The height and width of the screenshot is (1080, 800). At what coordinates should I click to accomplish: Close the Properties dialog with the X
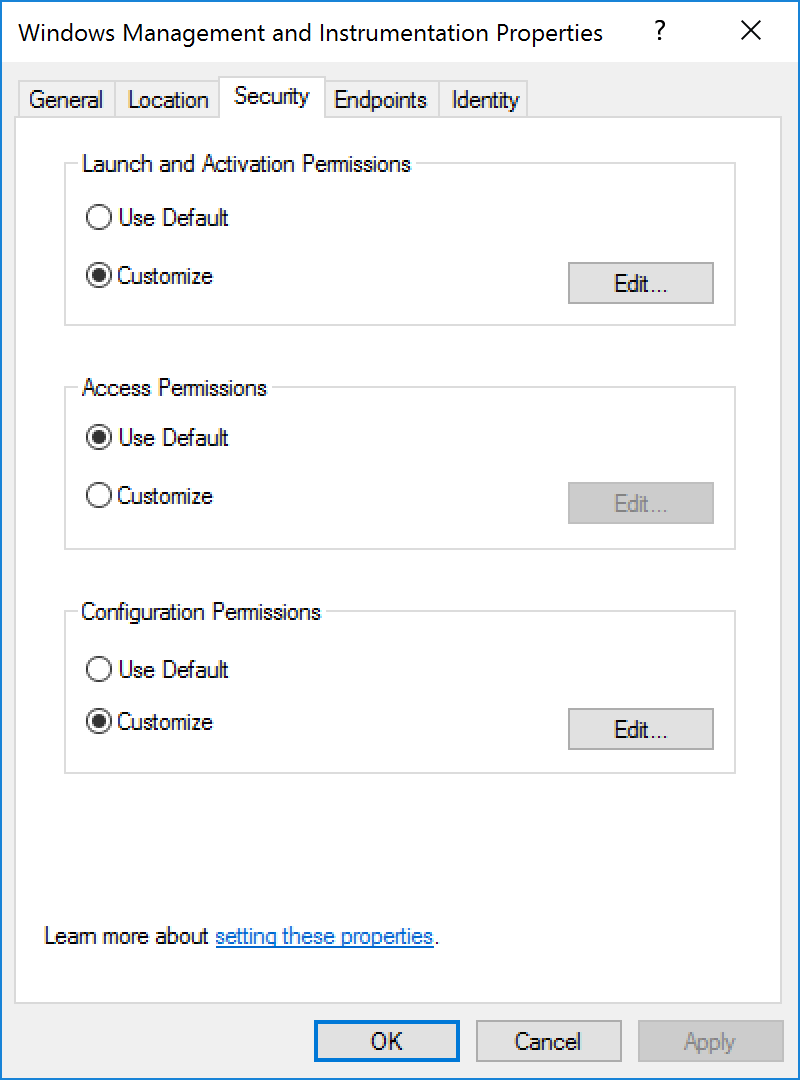pyautogui.click(x=751, y=31)
